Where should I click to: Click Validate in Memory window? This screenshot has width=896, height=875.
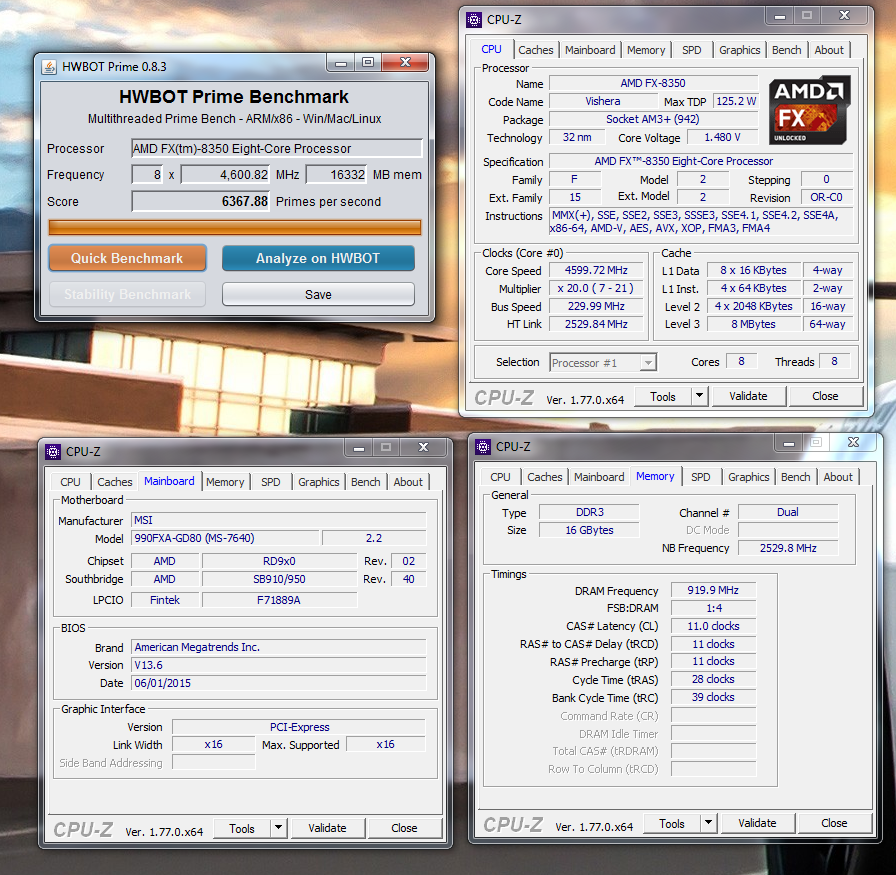757,823
